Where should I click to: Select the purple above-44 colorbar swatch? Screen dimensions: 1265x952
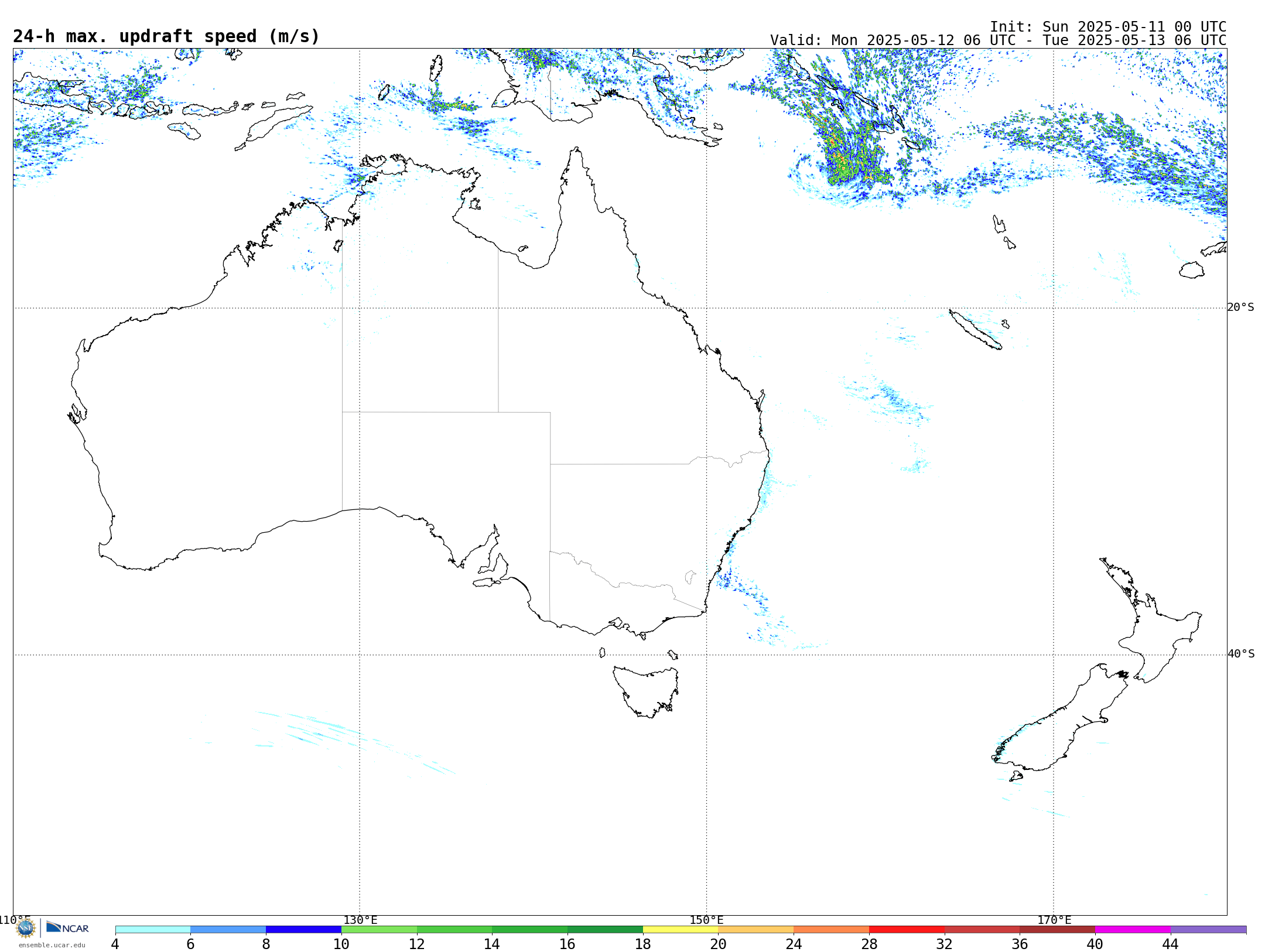click(1208, 929)
